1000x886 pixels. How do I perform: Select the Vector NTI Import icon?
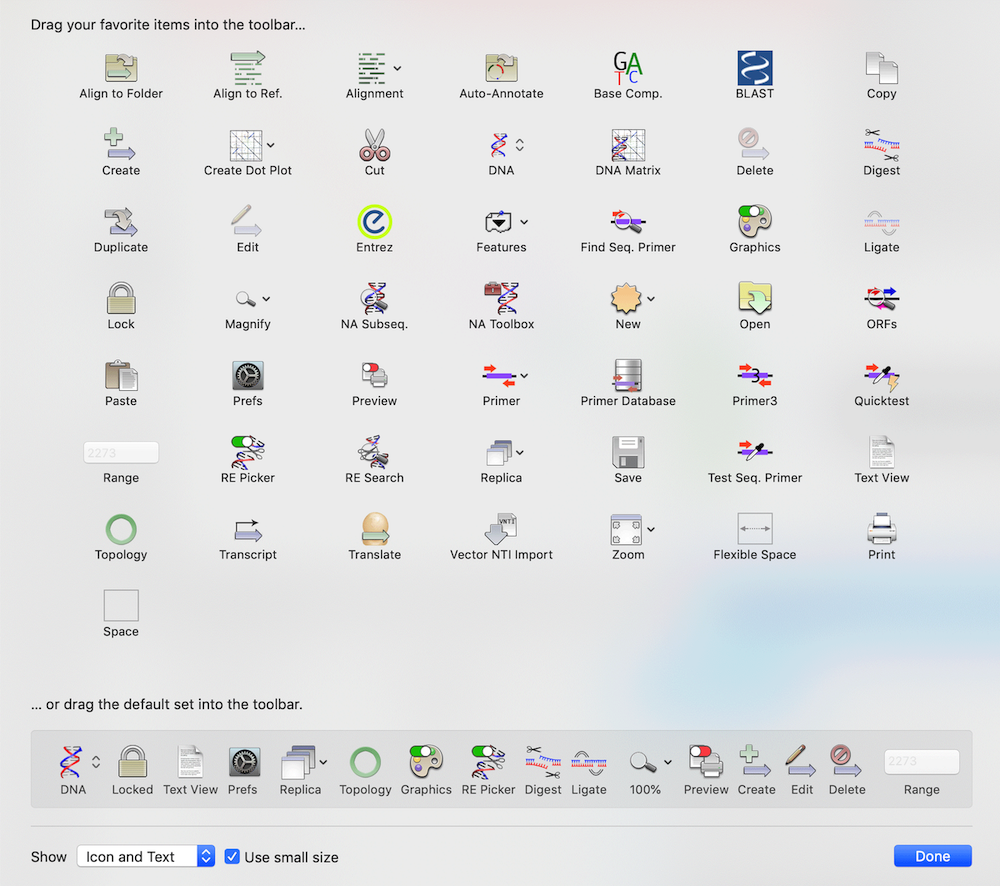(501, 529)
